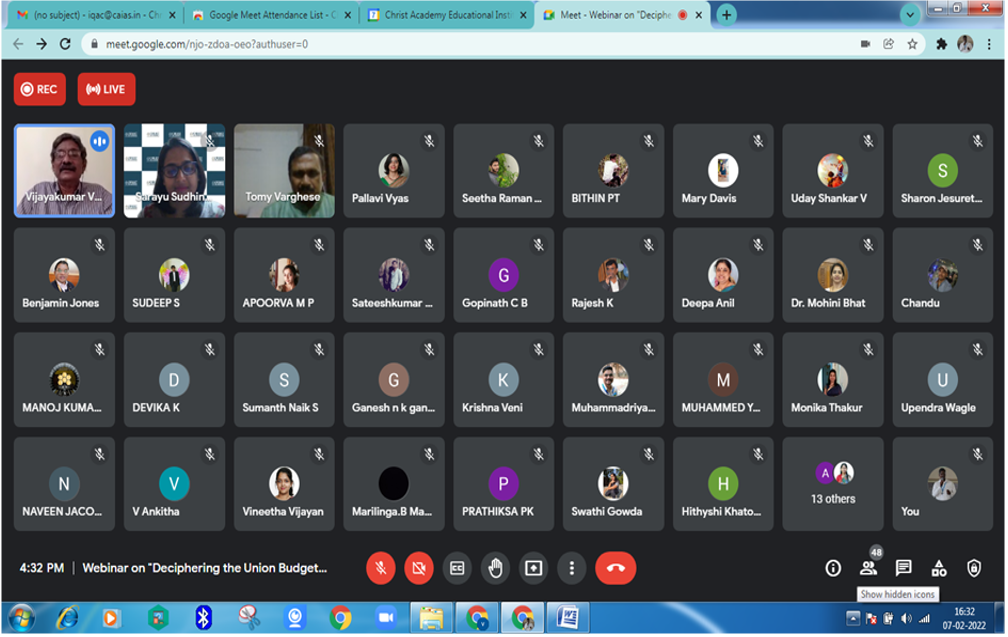
Task: Toggle the camera on or off
Action: click(418, 568)
